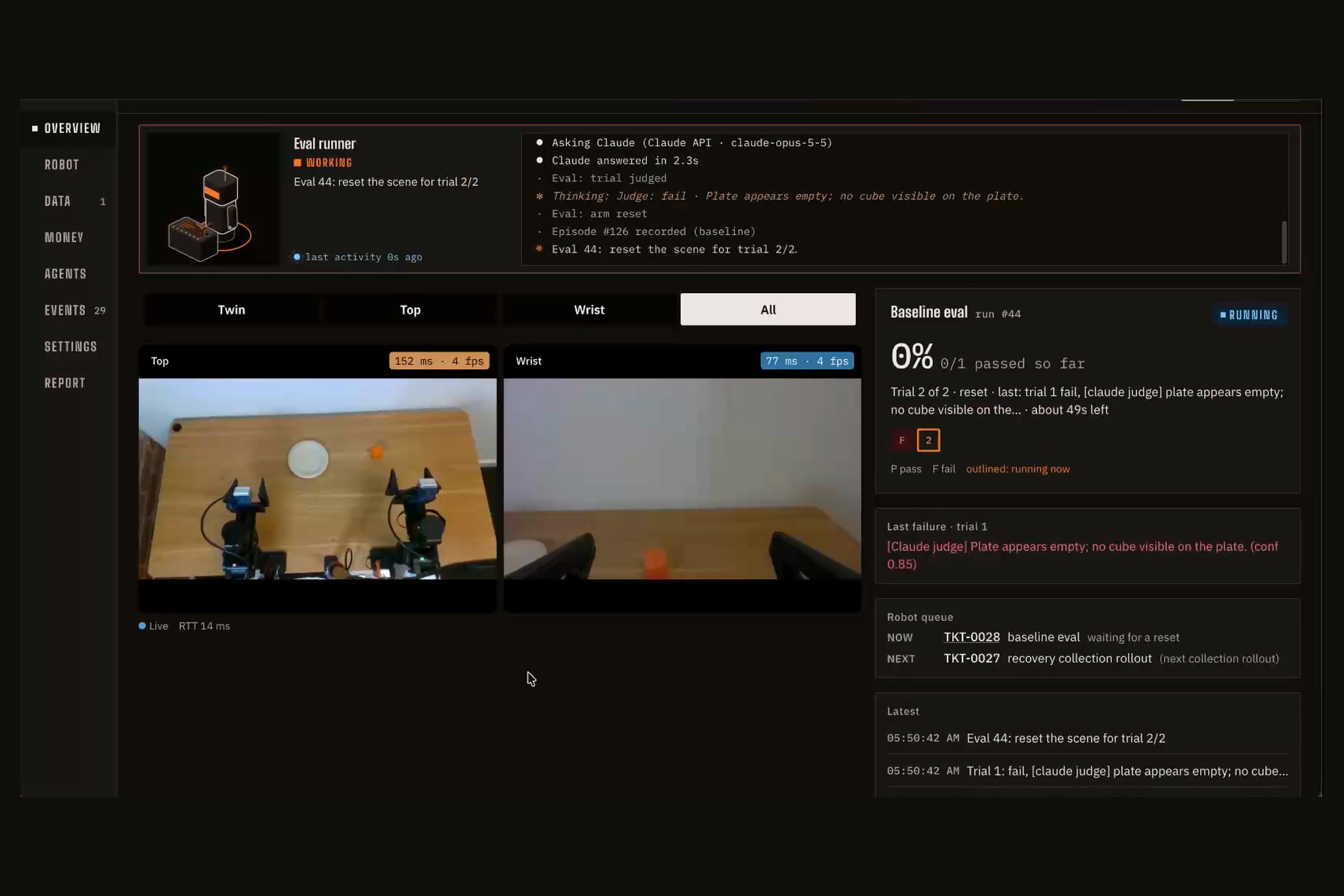Open the Agents sidebar section
The width and height of the screenshot is (1344, 896).
tap(65, 274)
